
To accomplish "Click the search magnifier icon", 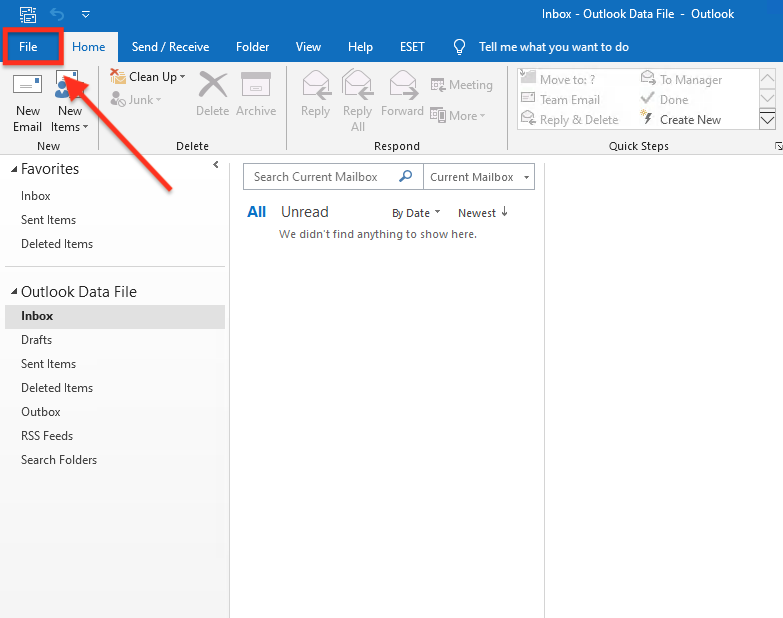I will pyautogui.click(x=406, y=176).
